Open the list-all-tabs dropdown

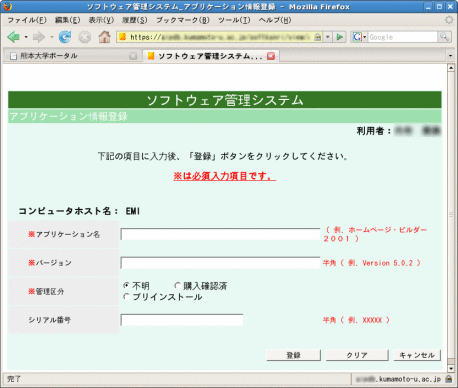point(450,56)
